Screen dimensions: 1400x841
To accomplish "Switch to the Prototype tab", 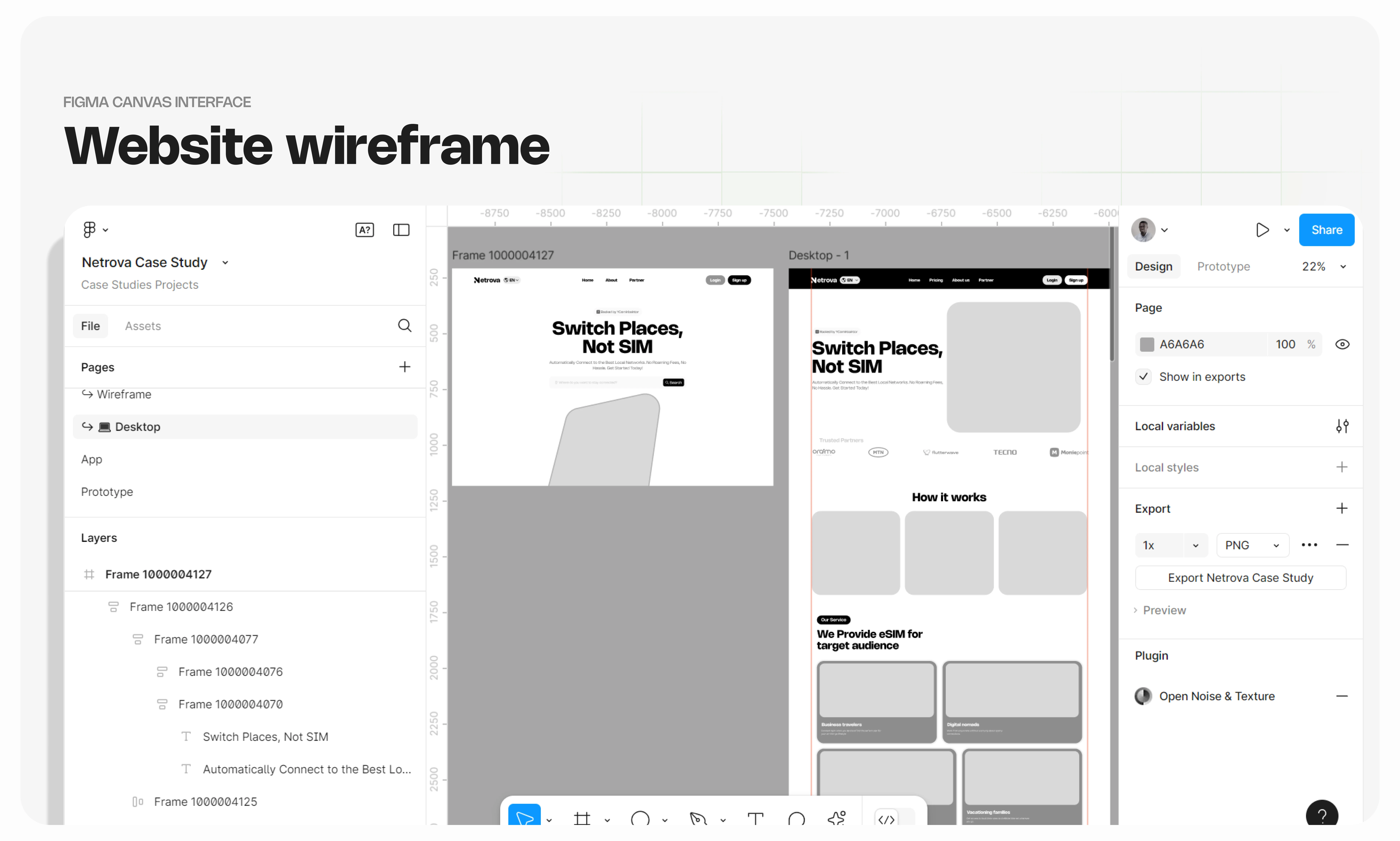I will click(x=1223, y=266).
